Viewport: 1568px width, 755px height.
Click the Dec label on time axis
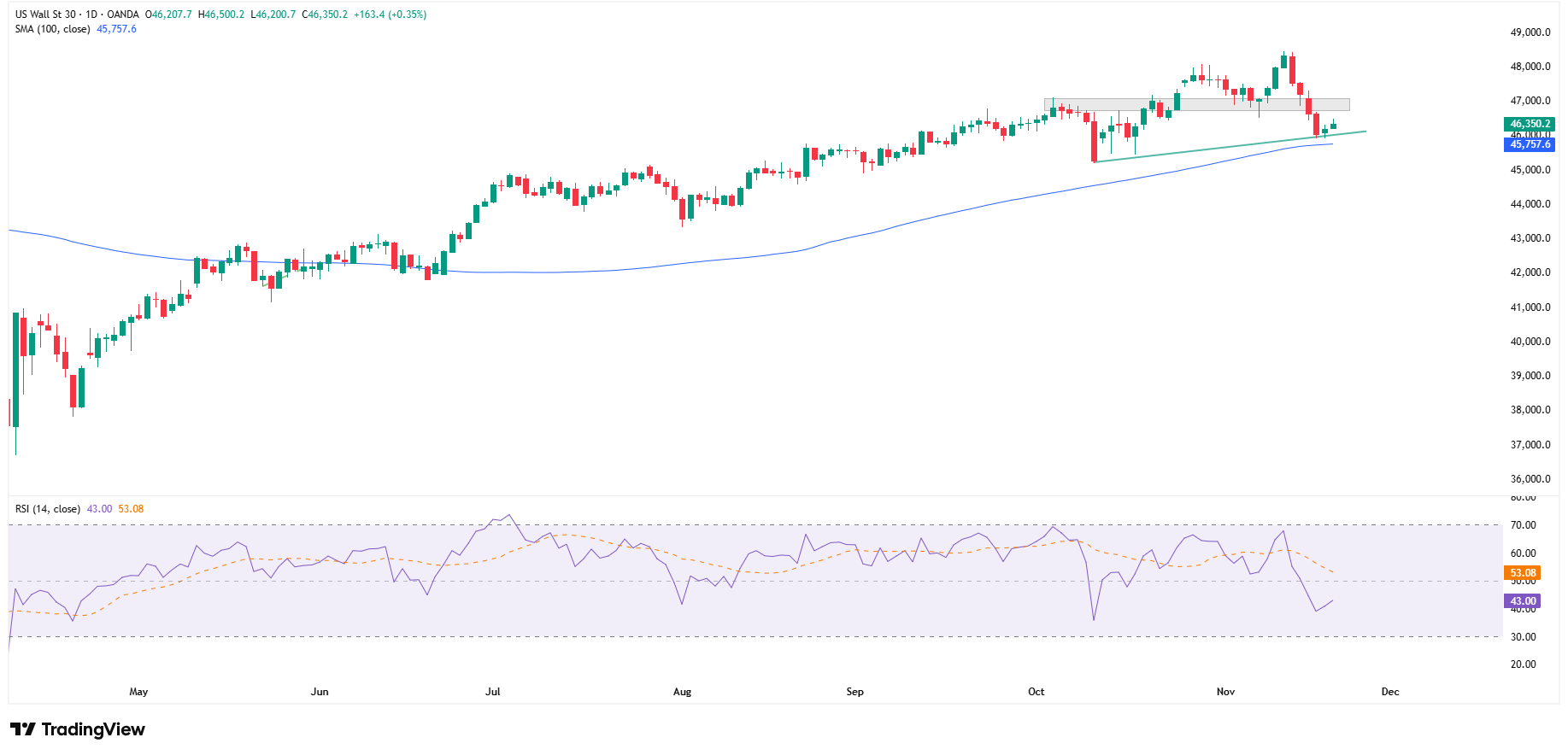1390,692
